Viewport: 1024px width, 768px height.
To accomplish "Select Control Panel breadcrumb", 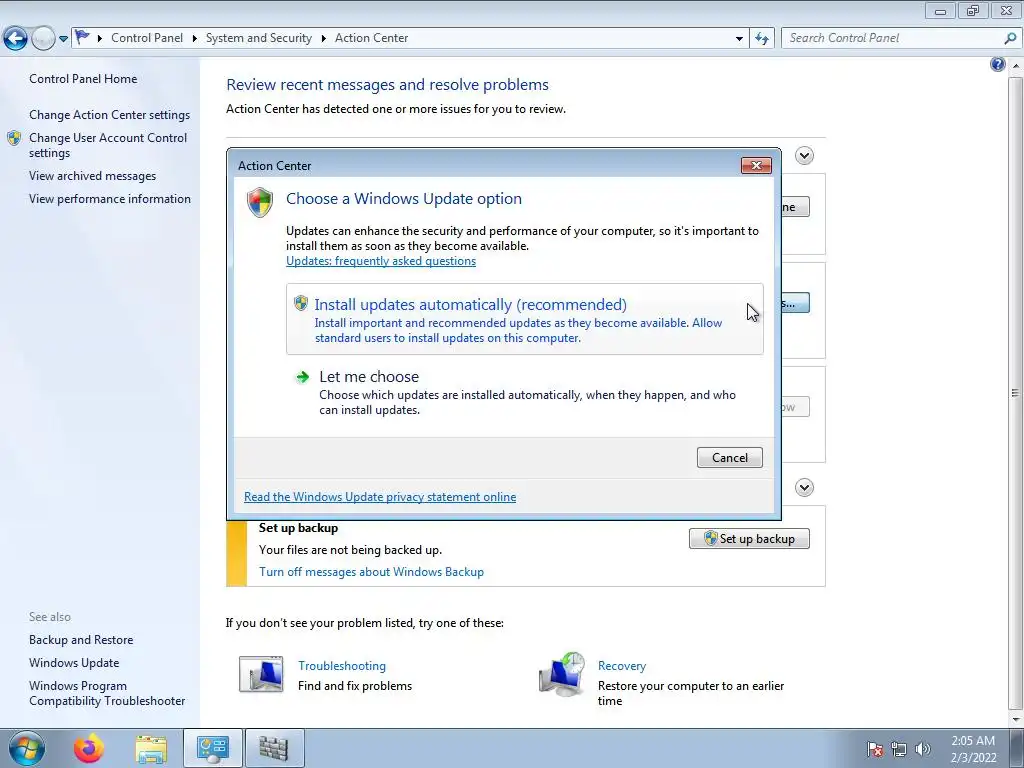I will coord(147,38).
